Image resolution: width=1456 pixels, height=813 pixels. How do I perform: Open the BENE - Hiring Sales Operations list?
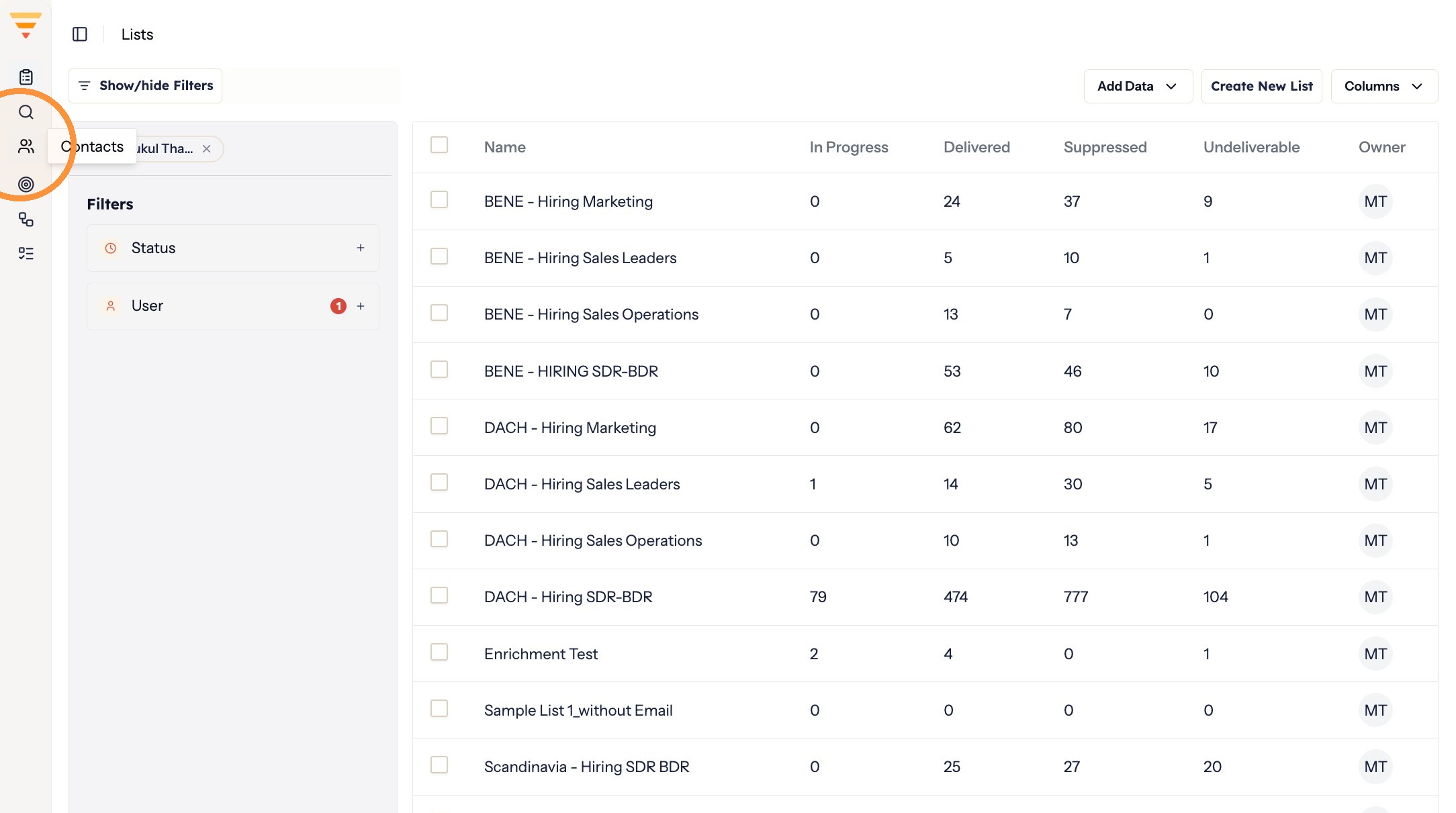[x=591, y=314]
